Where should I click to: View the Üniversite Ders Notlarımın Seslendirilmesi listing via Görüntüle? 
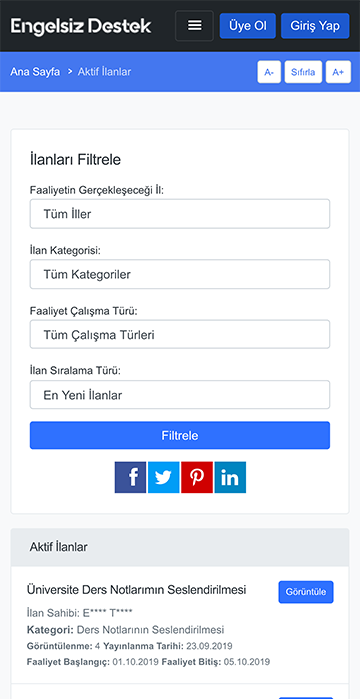(x=306, y=592)
